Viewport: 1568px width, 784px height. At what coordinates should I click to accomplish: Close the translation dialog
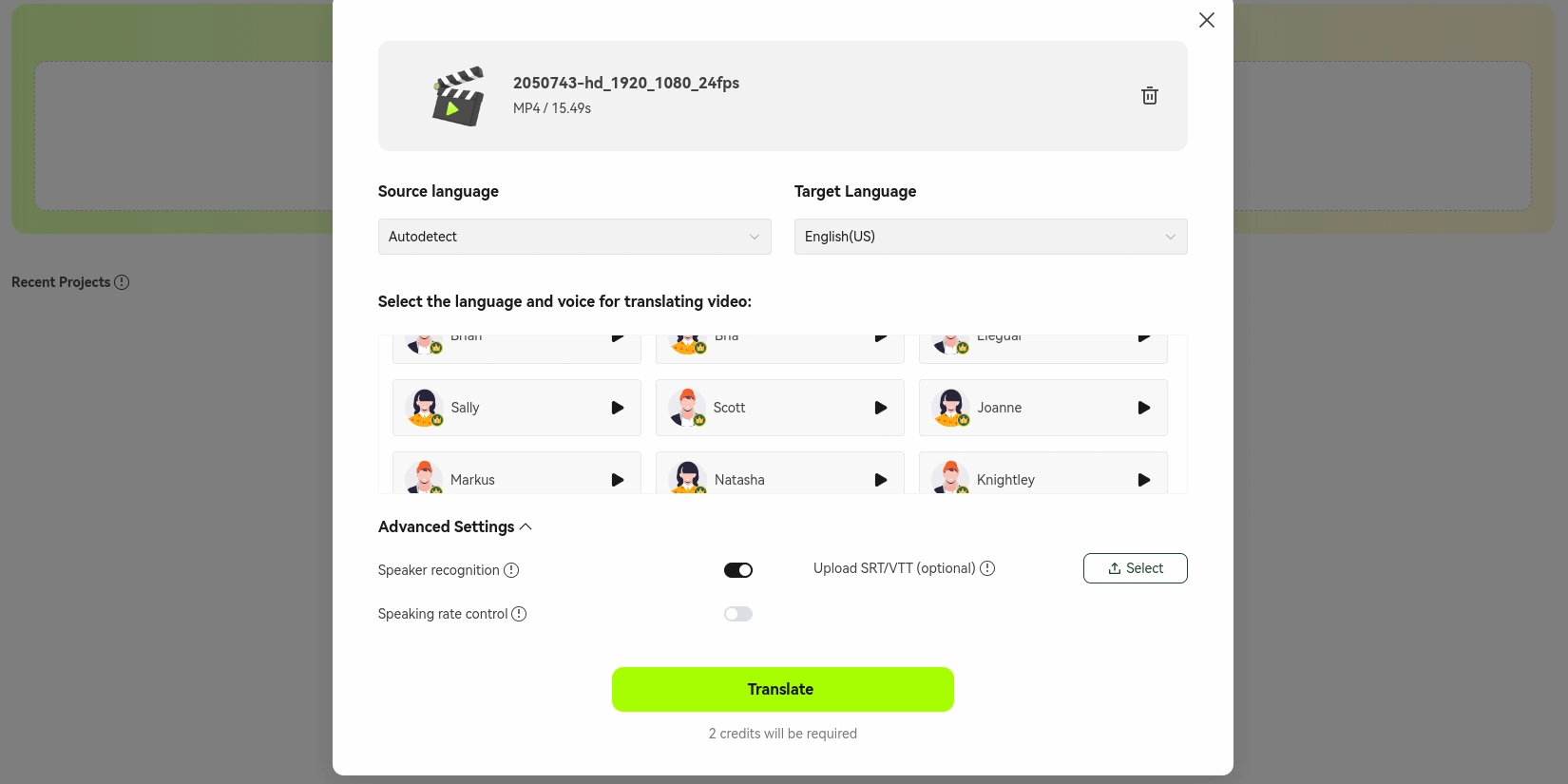[1207, 20]
